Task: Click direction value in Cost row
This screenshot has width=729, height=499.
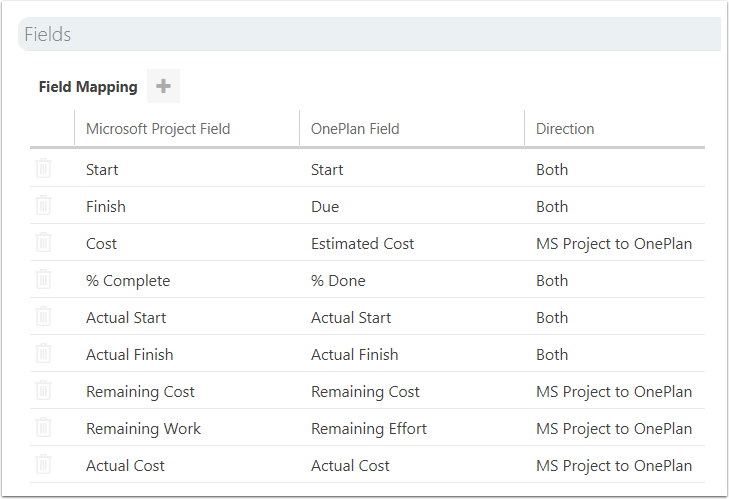Action: [614, 244]
